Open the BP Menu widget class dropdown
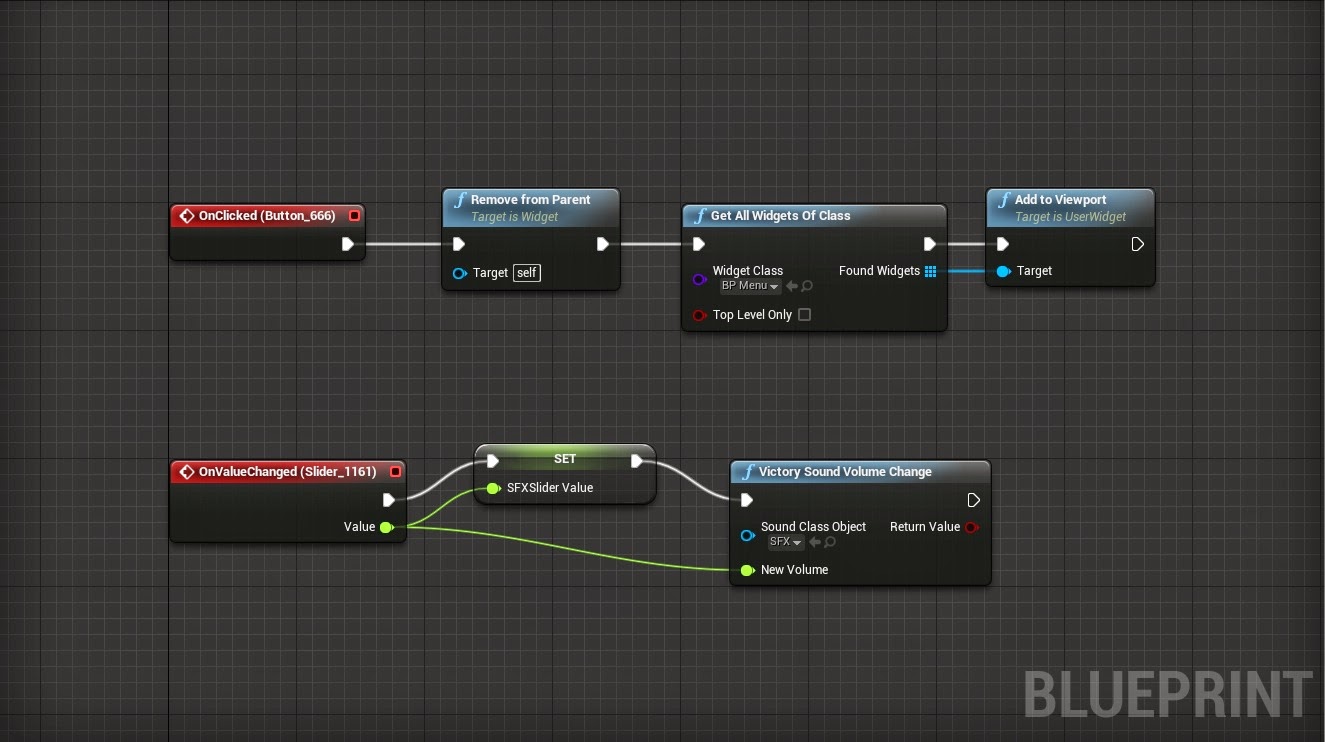The height and width of the screenshot is (742, 1325). (749, 285)
